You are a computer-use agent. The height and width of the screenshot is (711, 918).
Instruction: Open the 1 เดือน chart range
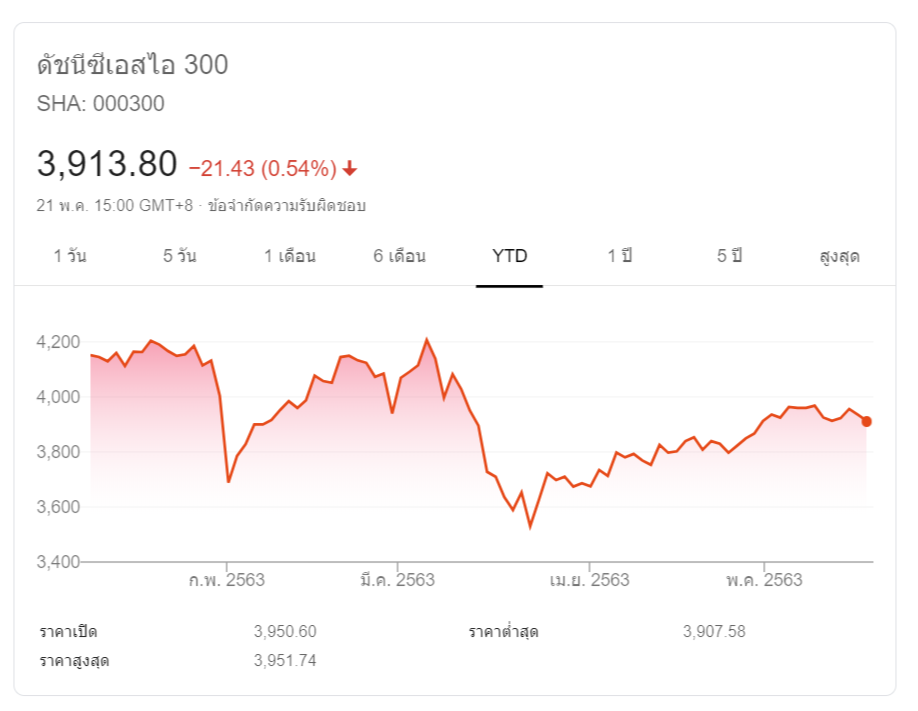(290, 256)
